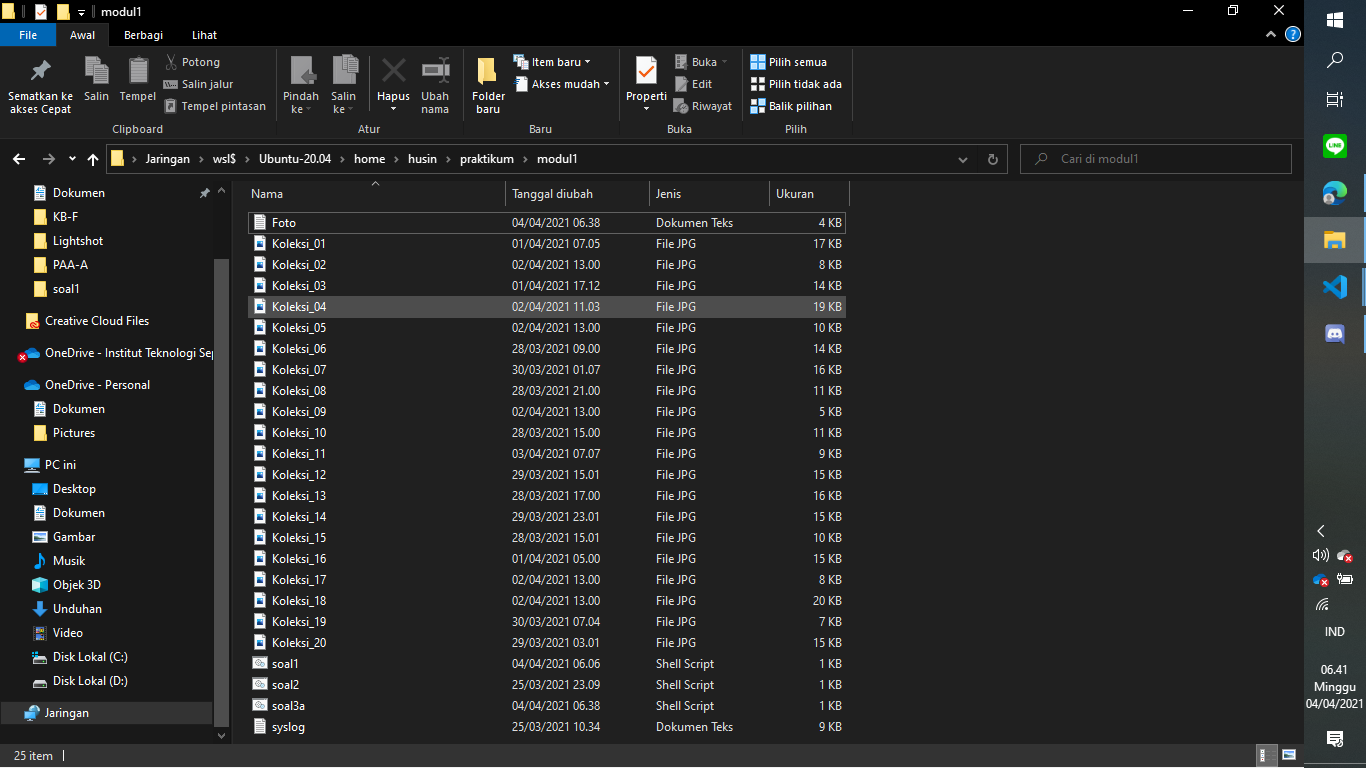
Task: Switch to the Lihat ribbon tab
Action: tap(204, 35)
